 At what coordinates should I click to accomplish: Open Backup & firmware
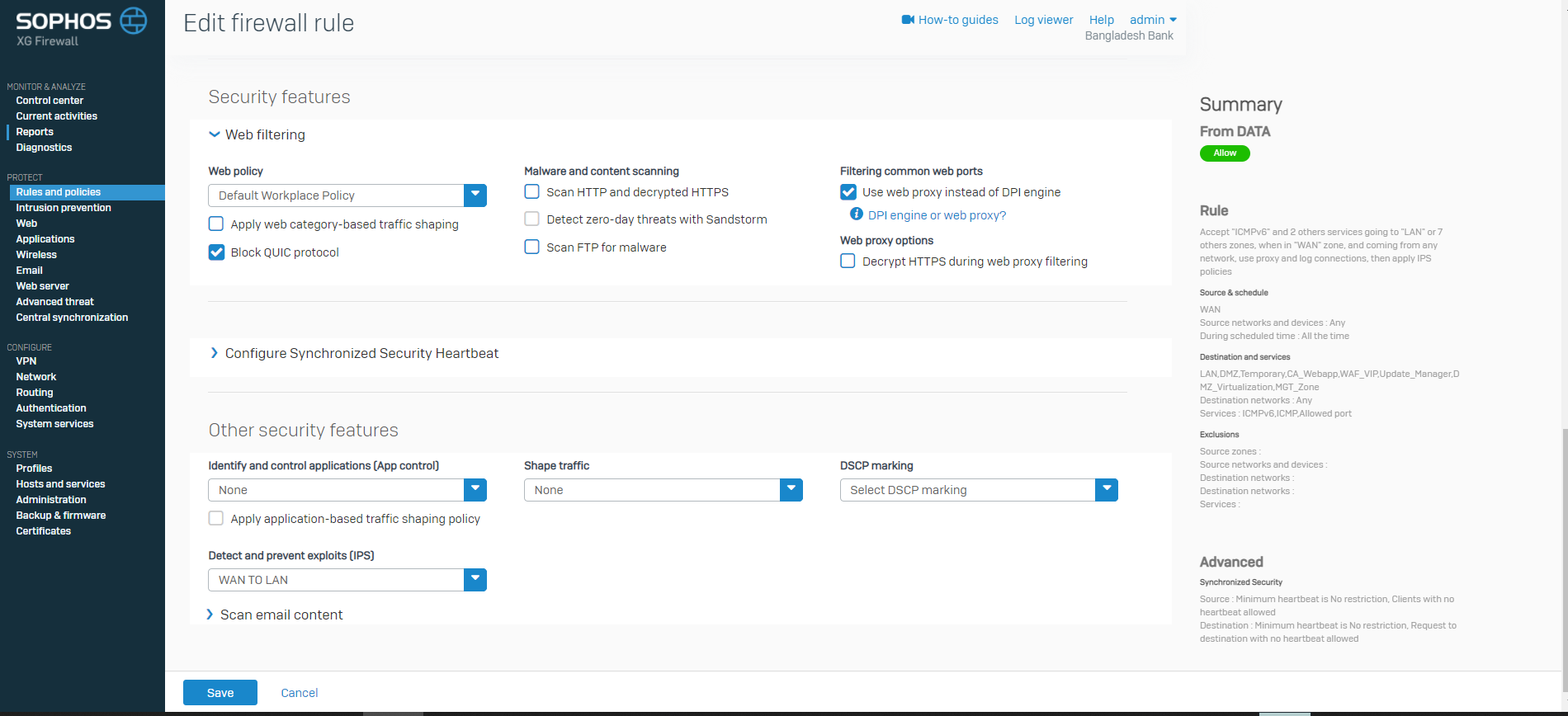coord(61,516)
